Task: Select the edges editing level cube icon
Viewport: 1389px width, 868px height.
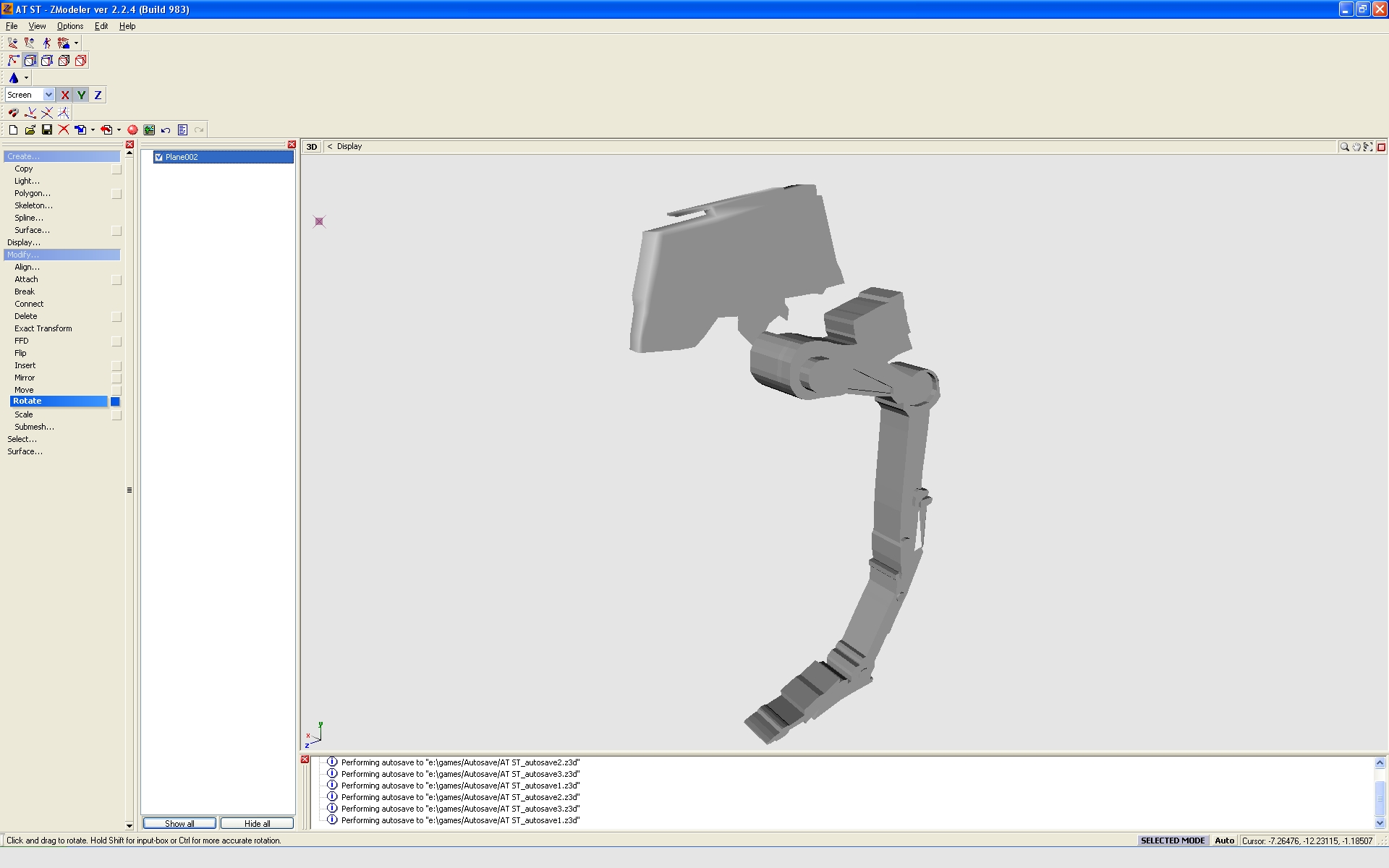Action: [47, 61]
